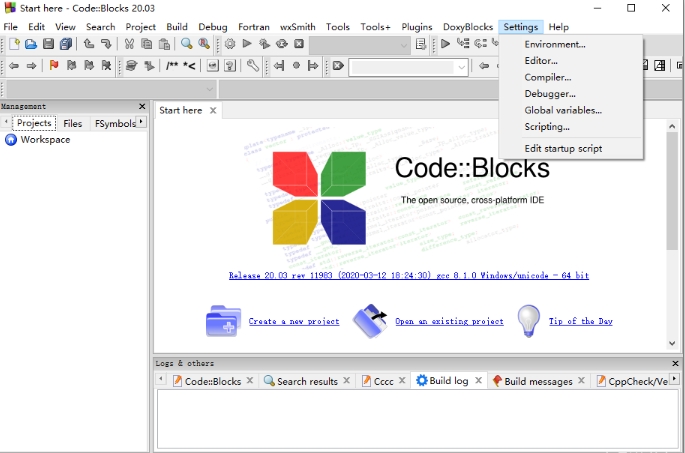
Task: Switch to the Files tab
Action: (x=73, y=124)
